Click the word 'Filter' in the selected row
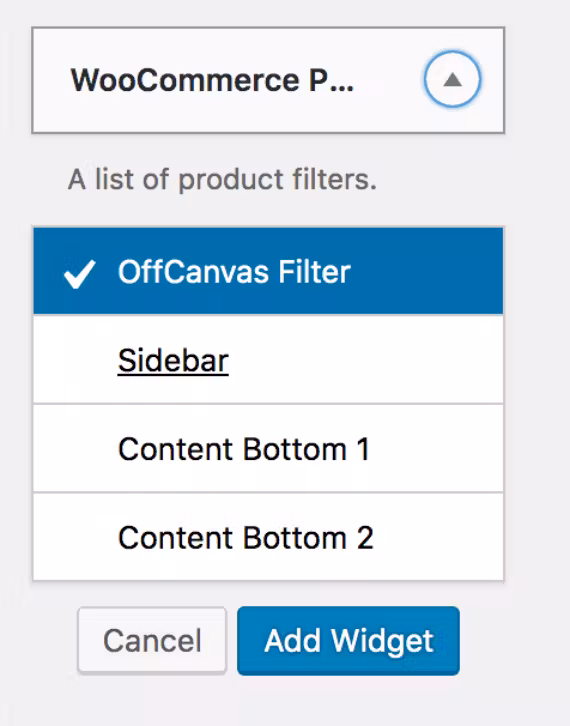This screenshot has height=726, width=570. [x=314, y=272]
